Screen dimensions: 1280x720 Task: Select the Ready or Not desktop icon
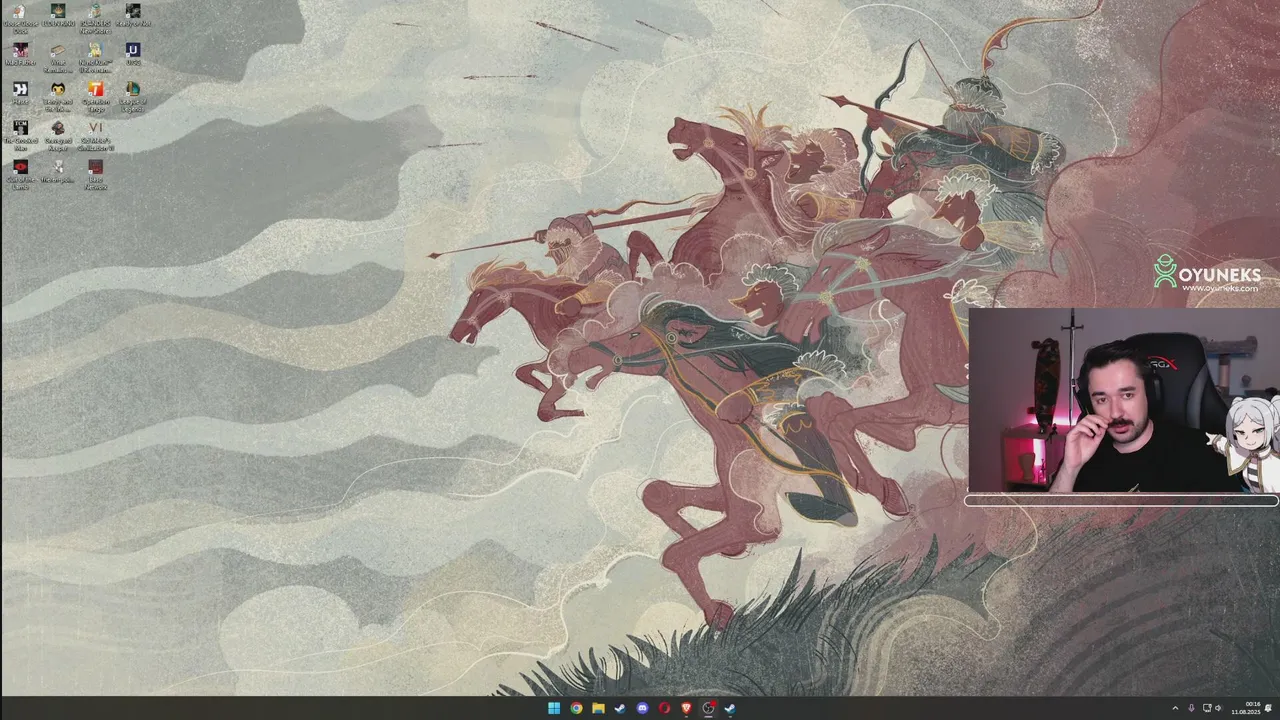point(133,15)
